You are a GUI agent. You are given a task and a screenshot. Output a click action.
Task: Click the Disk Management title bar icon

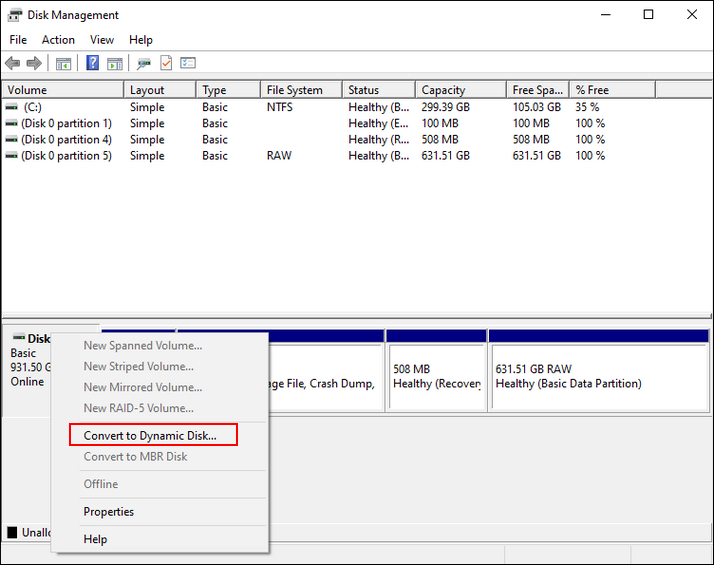[14, 15]
